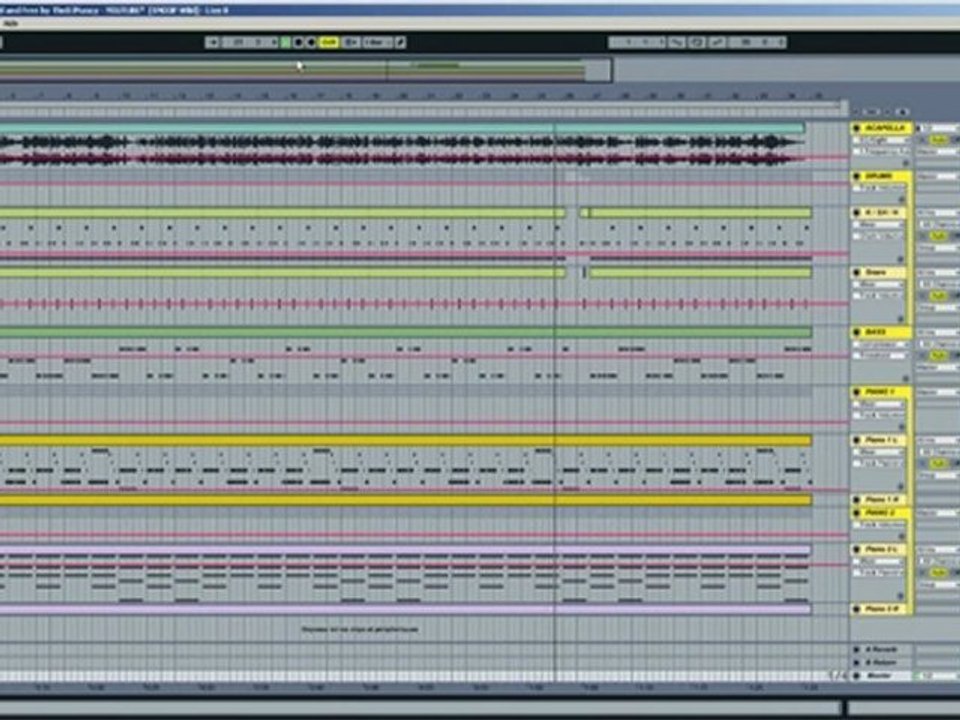Select the Piano 2 L track title
960x720 pixels.
coord(882,550)
